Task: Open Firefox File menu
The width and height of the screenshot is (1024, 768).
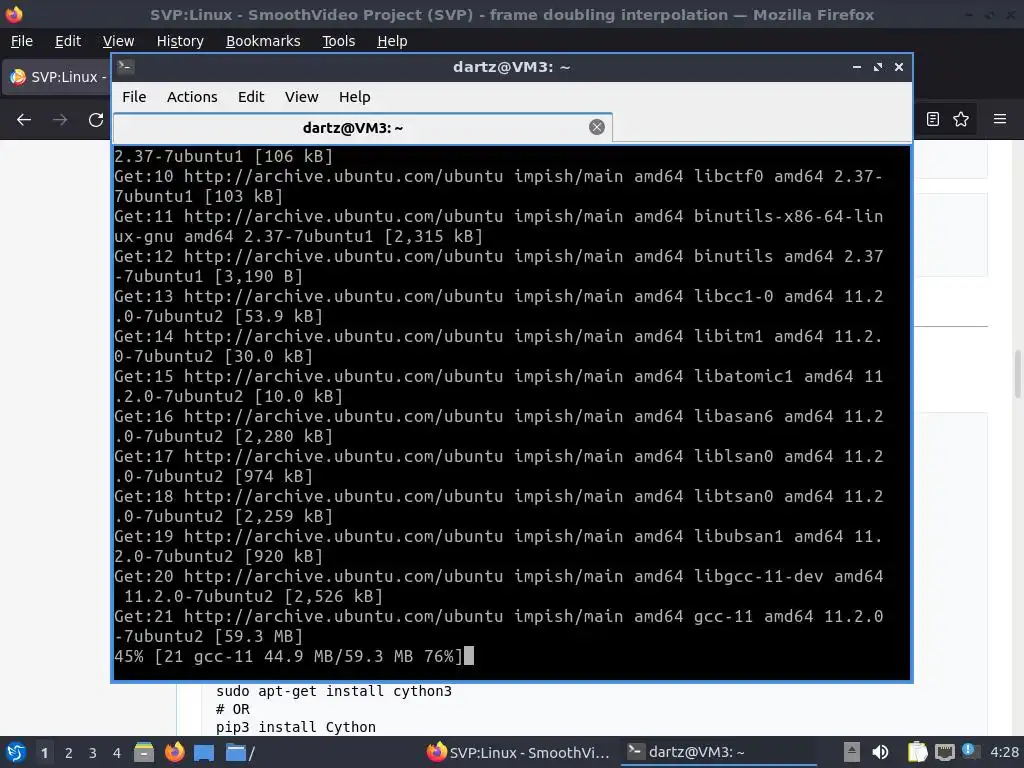Action: coord(22,41)
